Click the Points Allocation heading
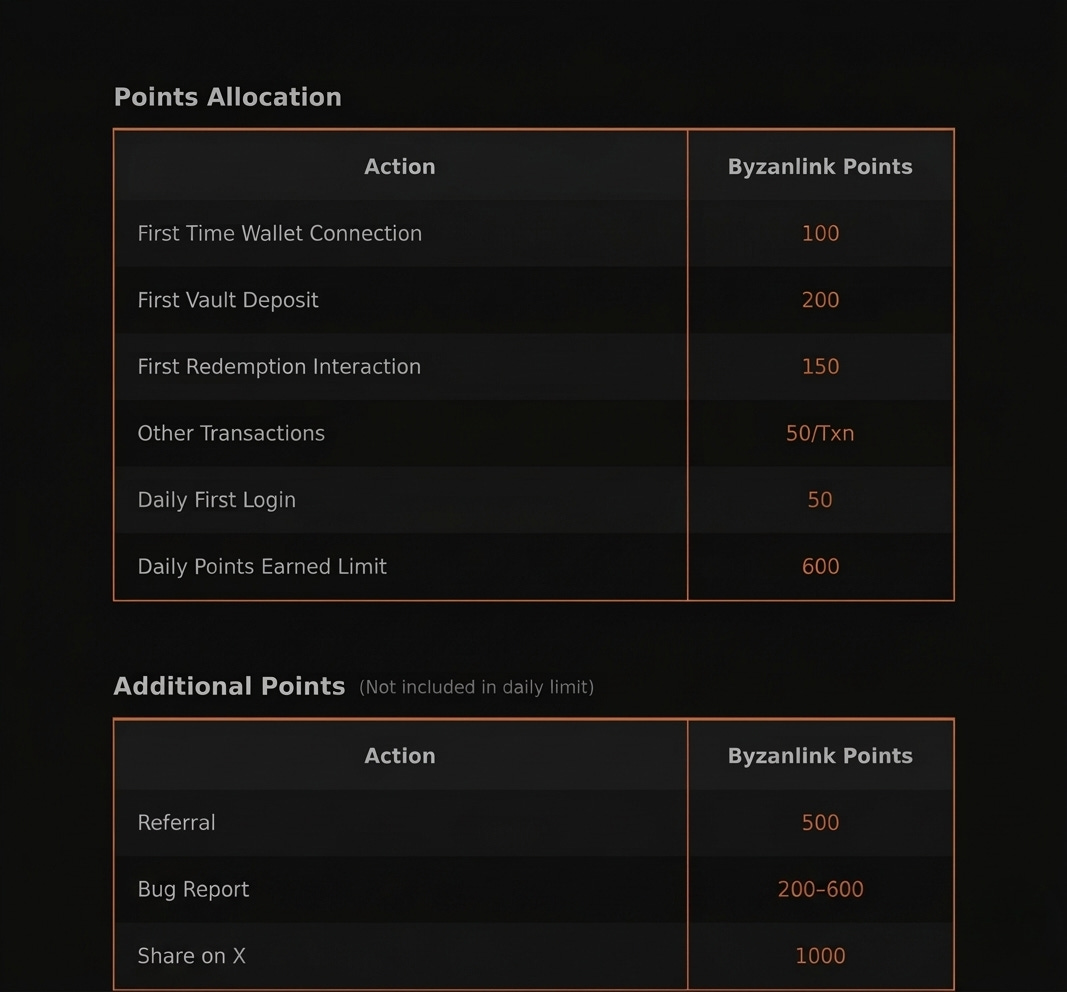Viewport: 1067px width, 992px height. pos(227,97)
